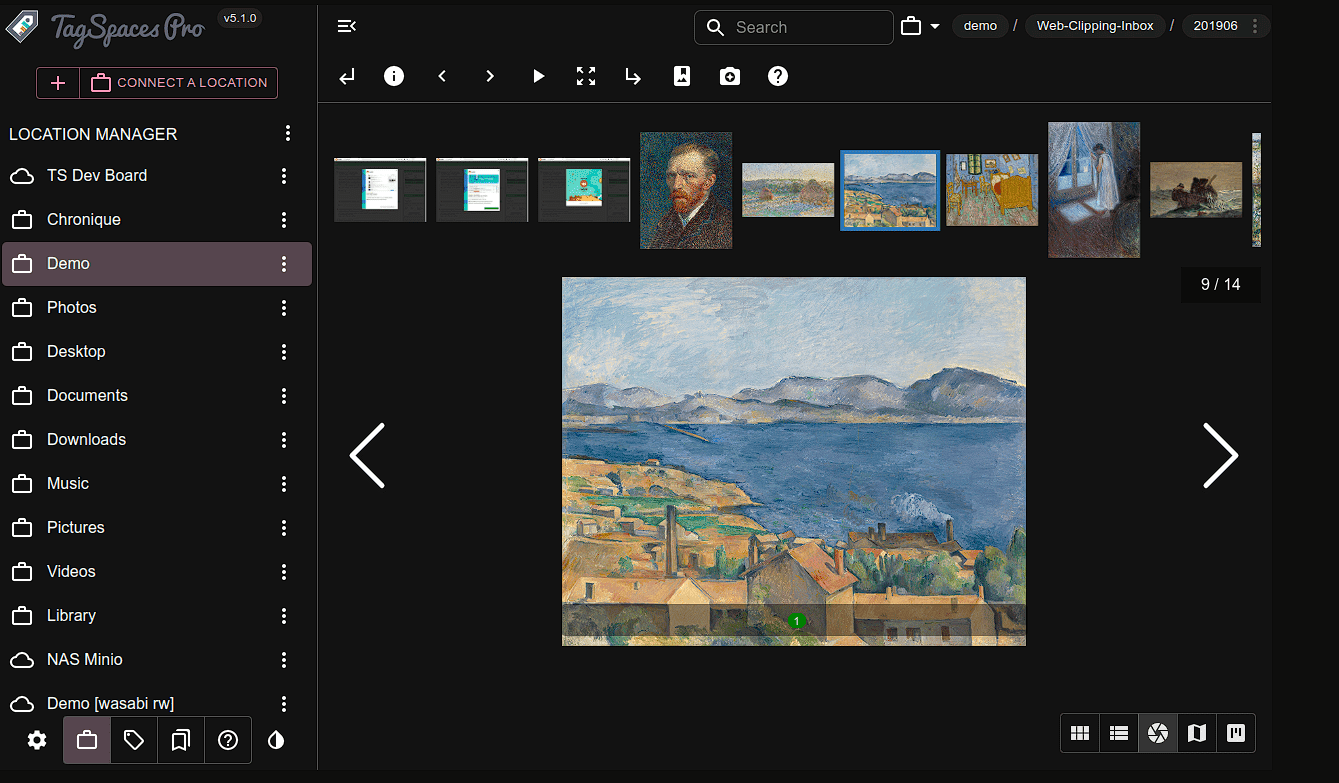
Task: Click the green tag count badge
Action: 797,621
